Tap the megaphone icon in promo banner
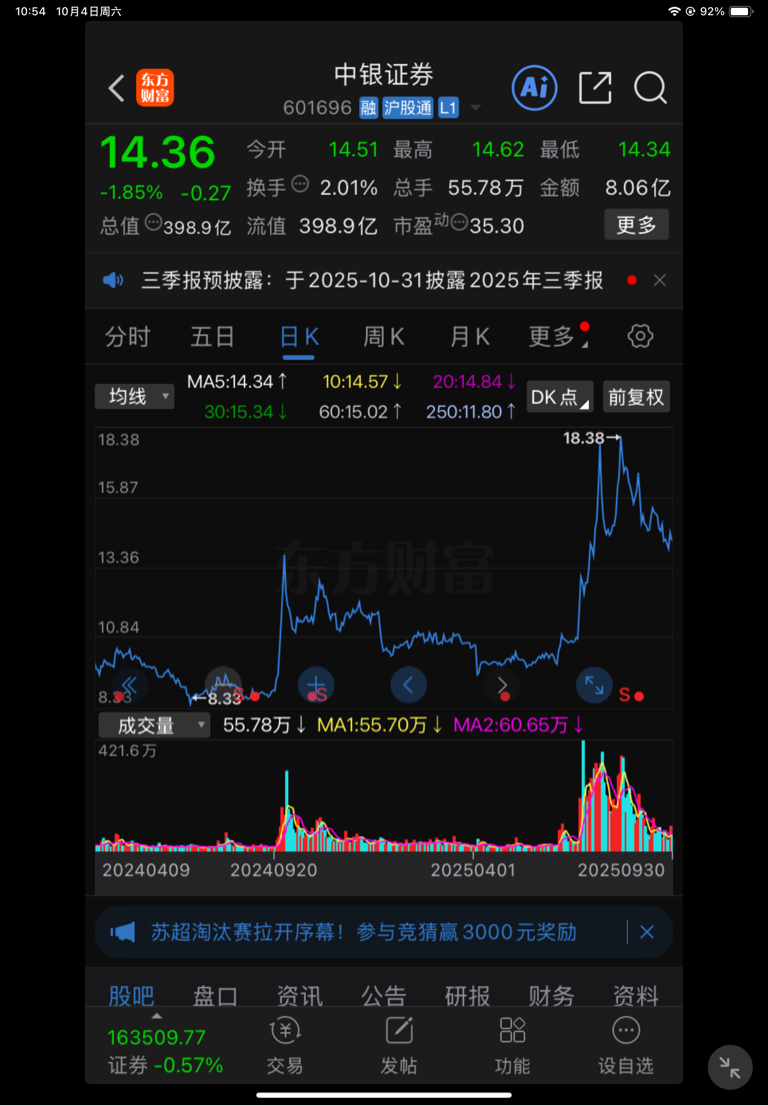The height and width of the screenshot is (1106, 768). coord(123,932)
